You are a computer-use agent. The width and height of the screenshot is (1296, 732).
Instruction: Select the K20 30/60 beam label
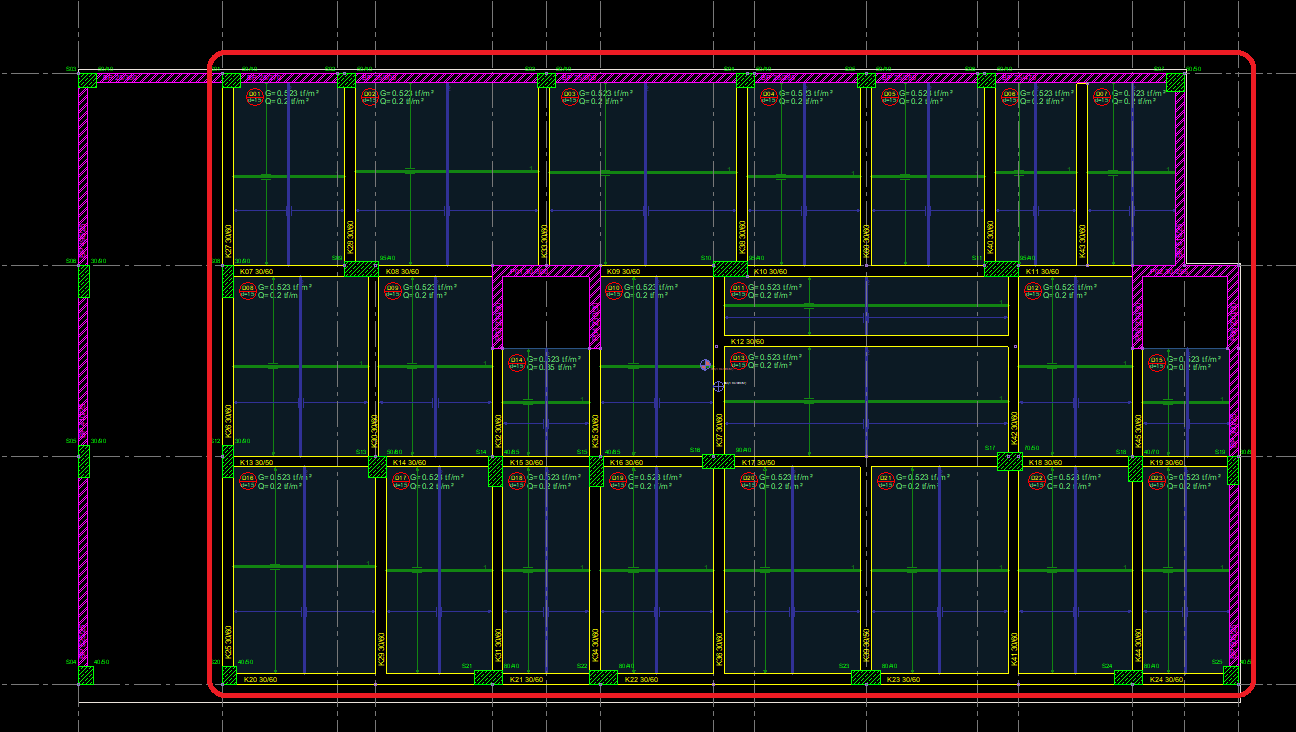tap(260, 680)
